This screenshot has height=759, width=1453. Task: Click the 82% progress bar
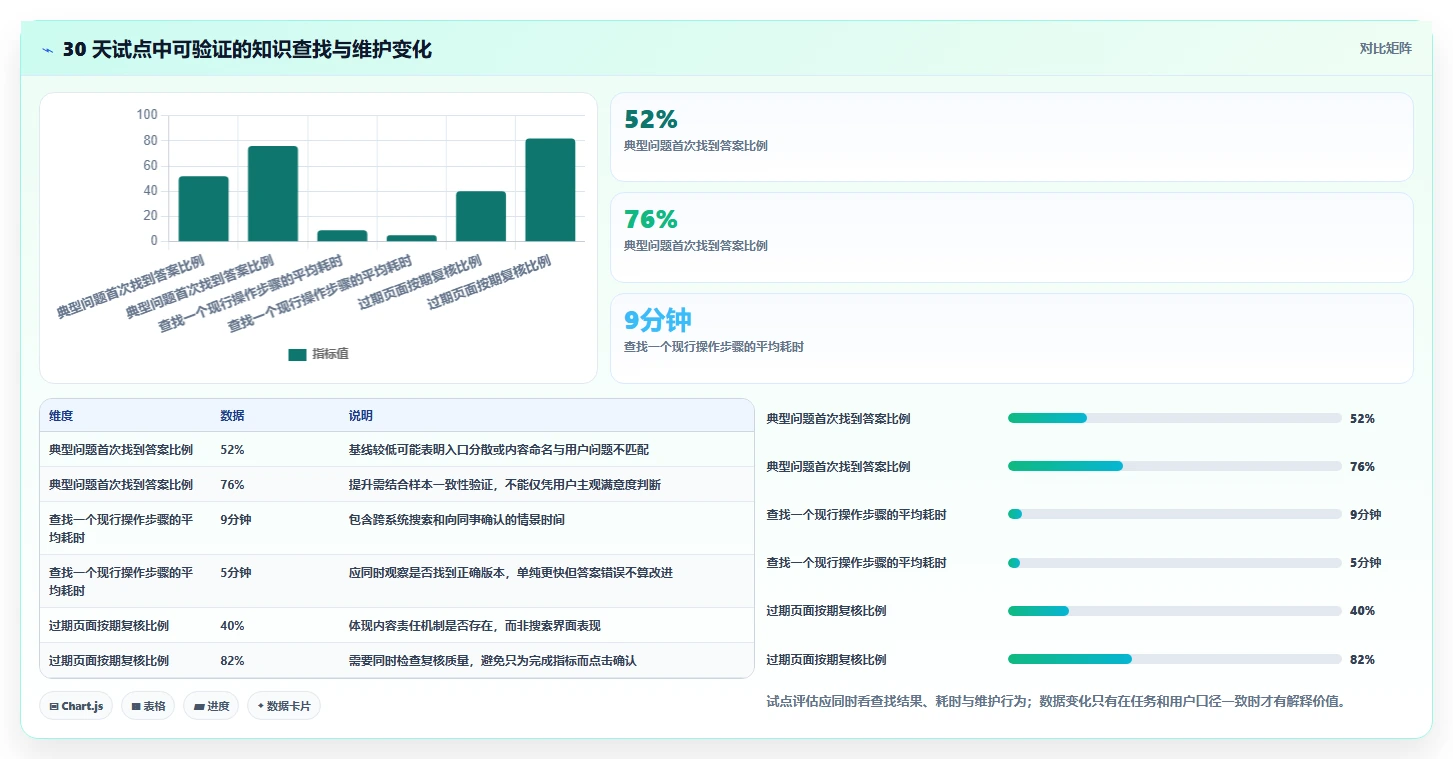(x=1175, y=659)
